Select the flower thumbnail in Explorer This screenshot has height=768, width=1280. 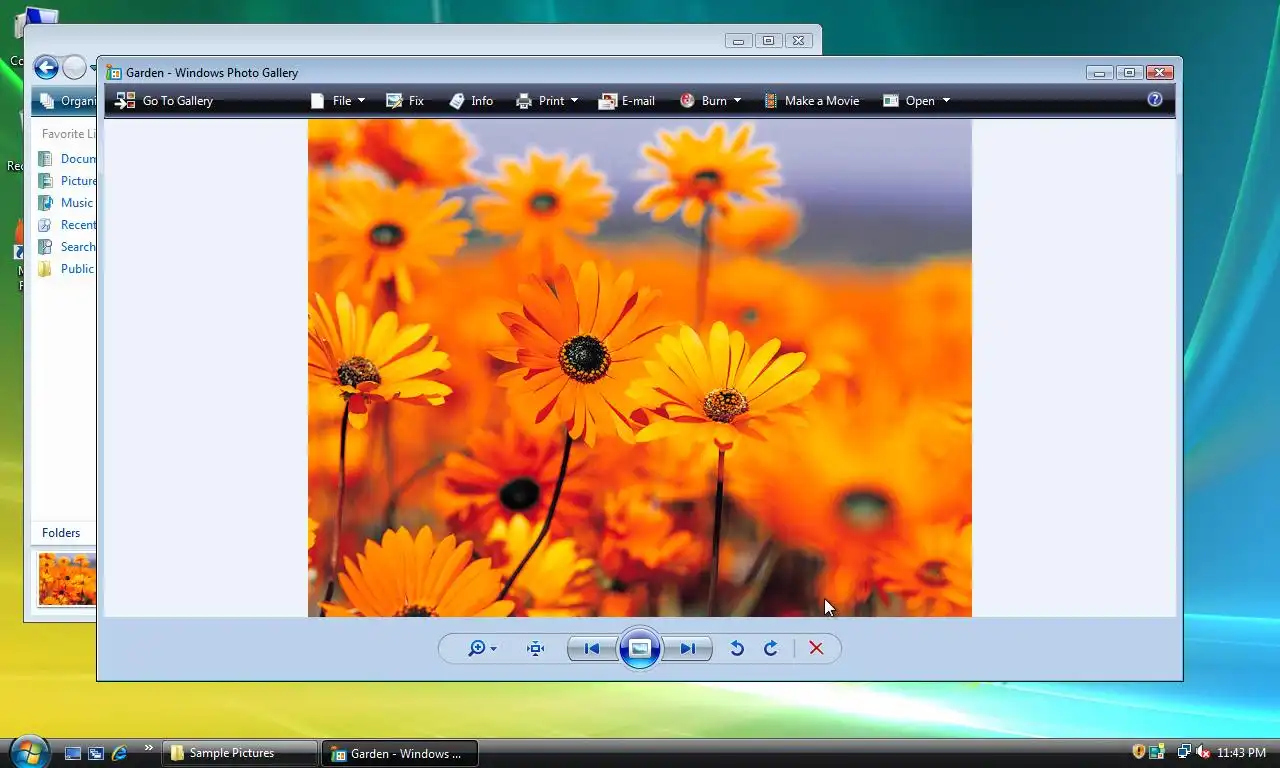[x=67, y=579]
